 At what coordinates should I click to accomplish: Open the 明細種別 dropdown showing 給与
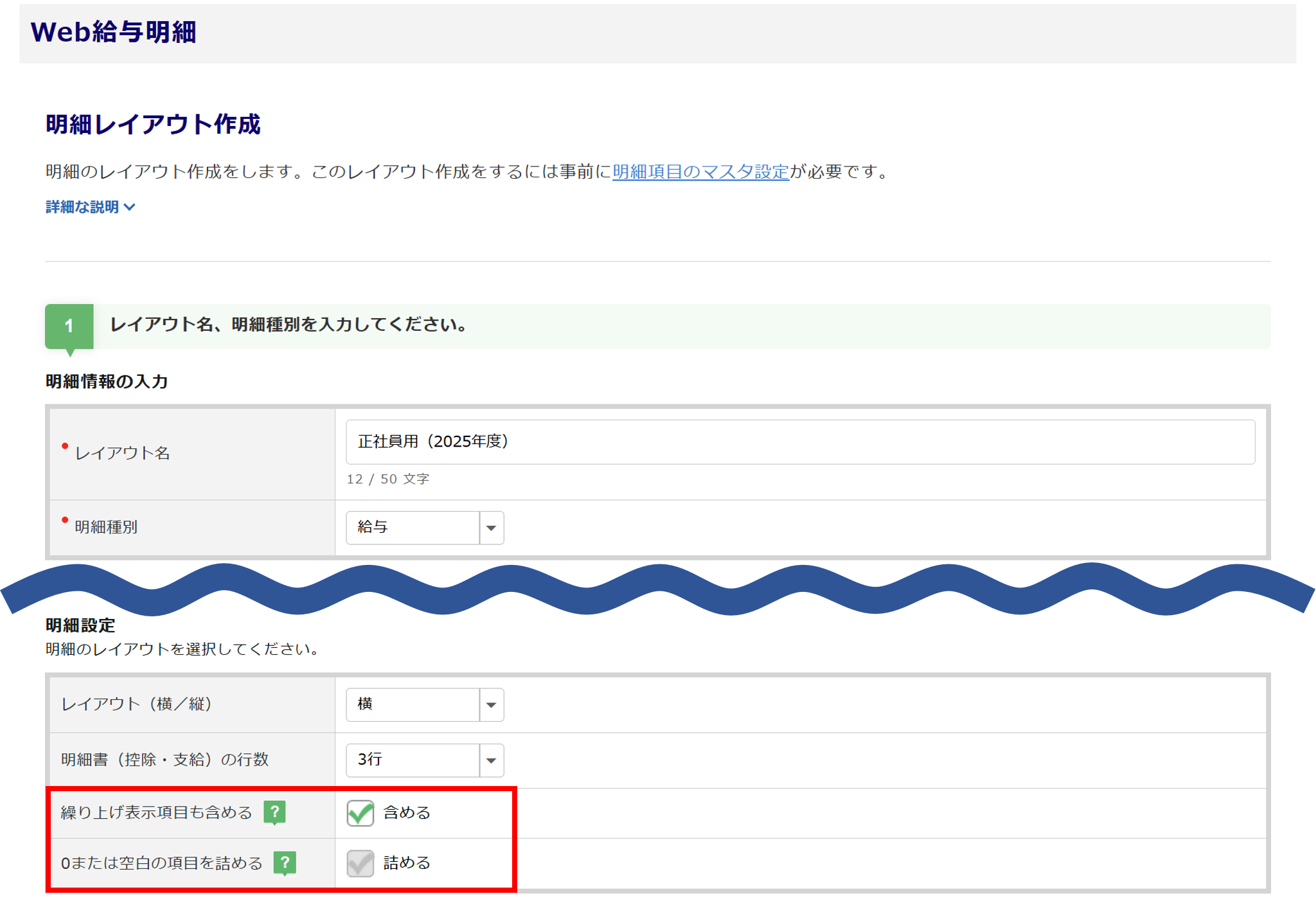point(413,528)
